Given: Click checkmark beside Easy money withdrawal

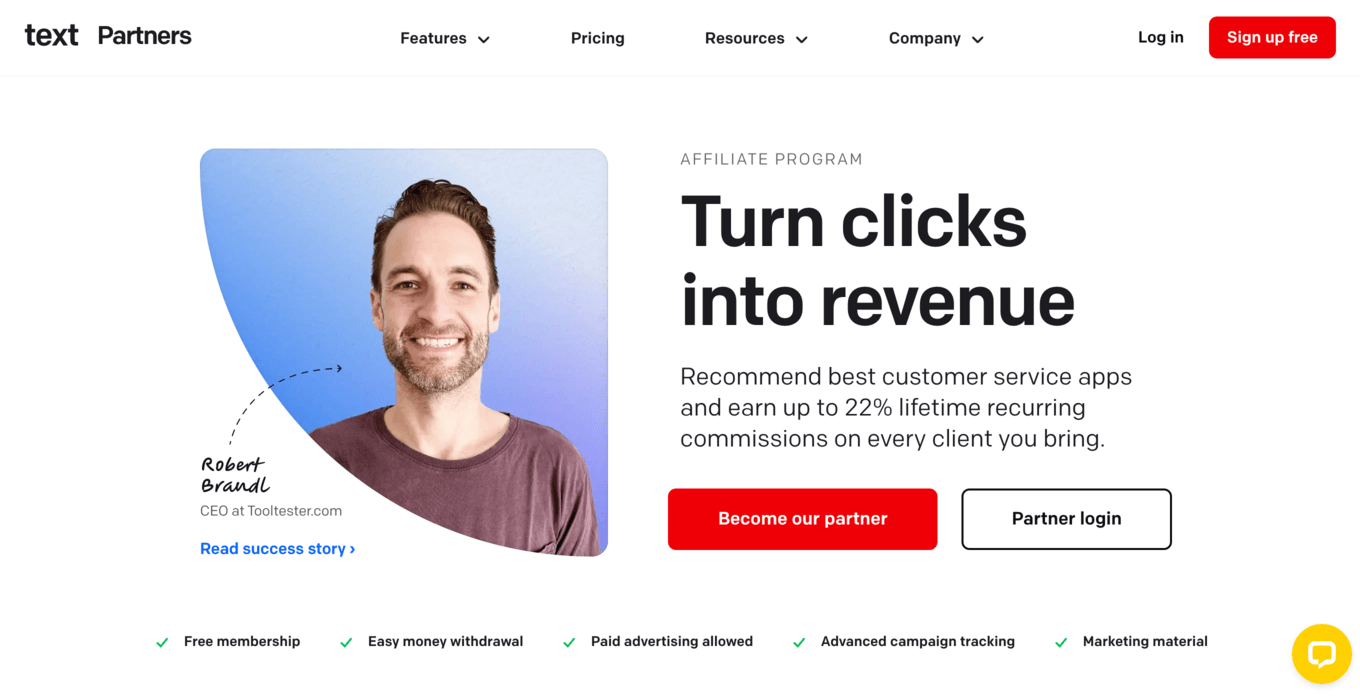Looking at the screenshot, I should 346,642.
